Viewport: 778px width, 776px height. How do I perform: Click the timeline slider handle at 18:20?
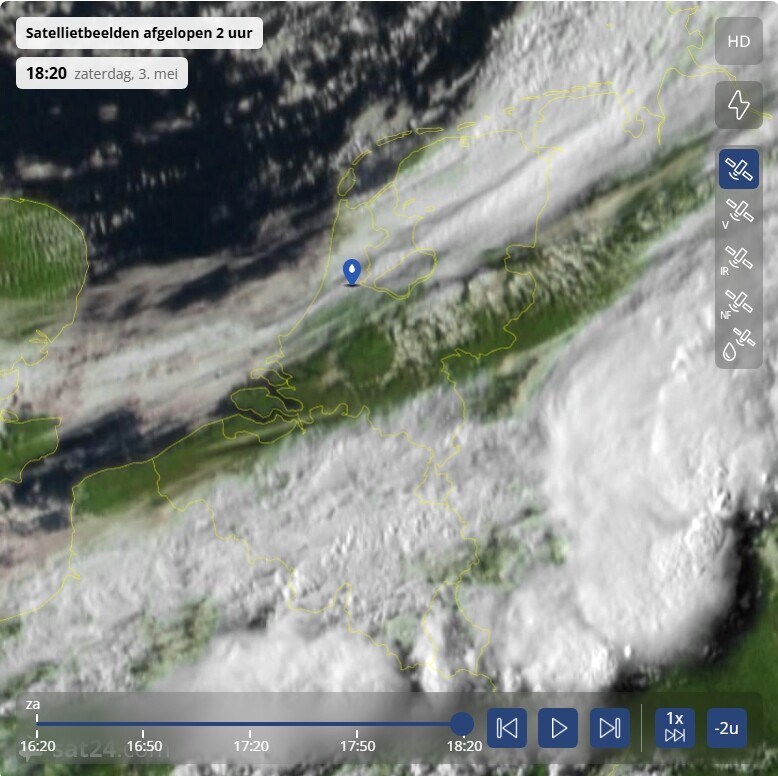pyautogui.click(x=462, y=724)
